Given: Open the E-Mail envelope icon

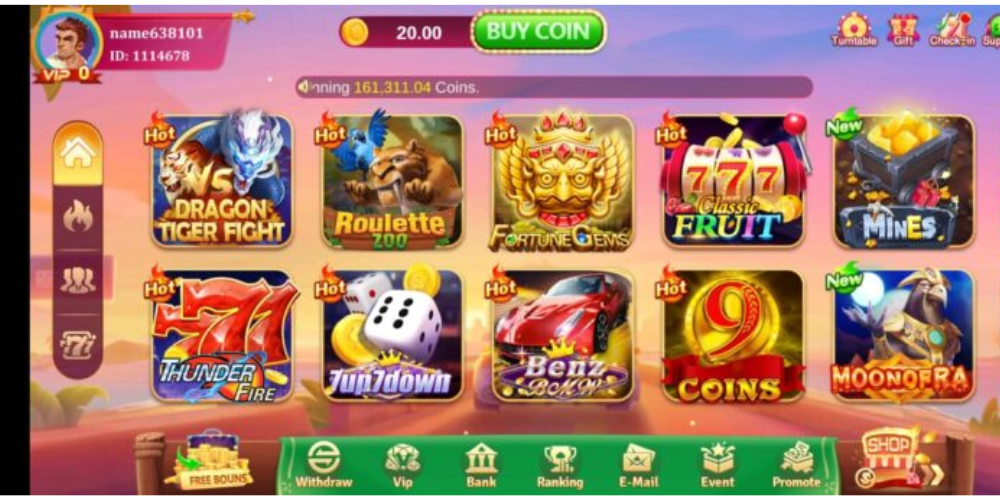Looking at the screenshot, I should click(x=638, y=465).
